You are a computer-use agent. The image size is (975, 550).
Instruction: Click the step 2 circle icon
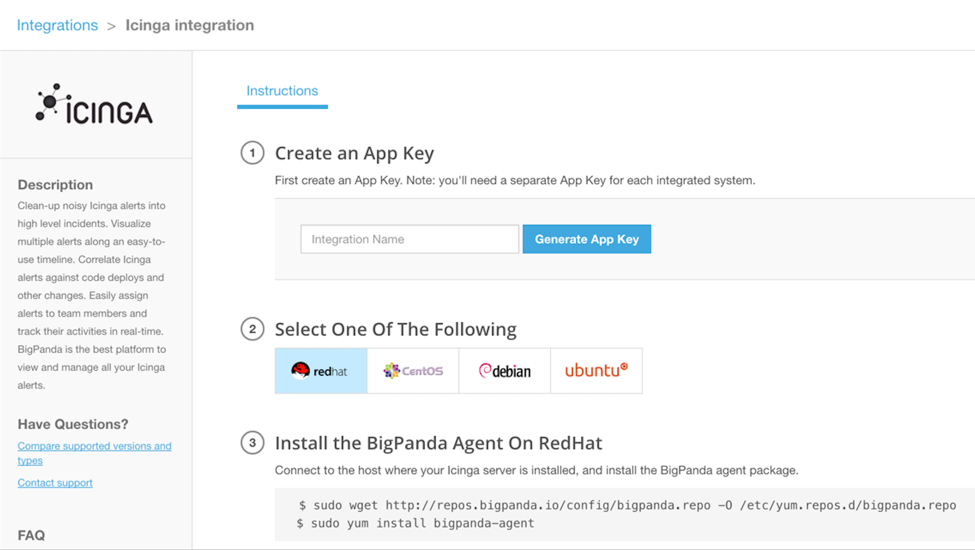252,329
